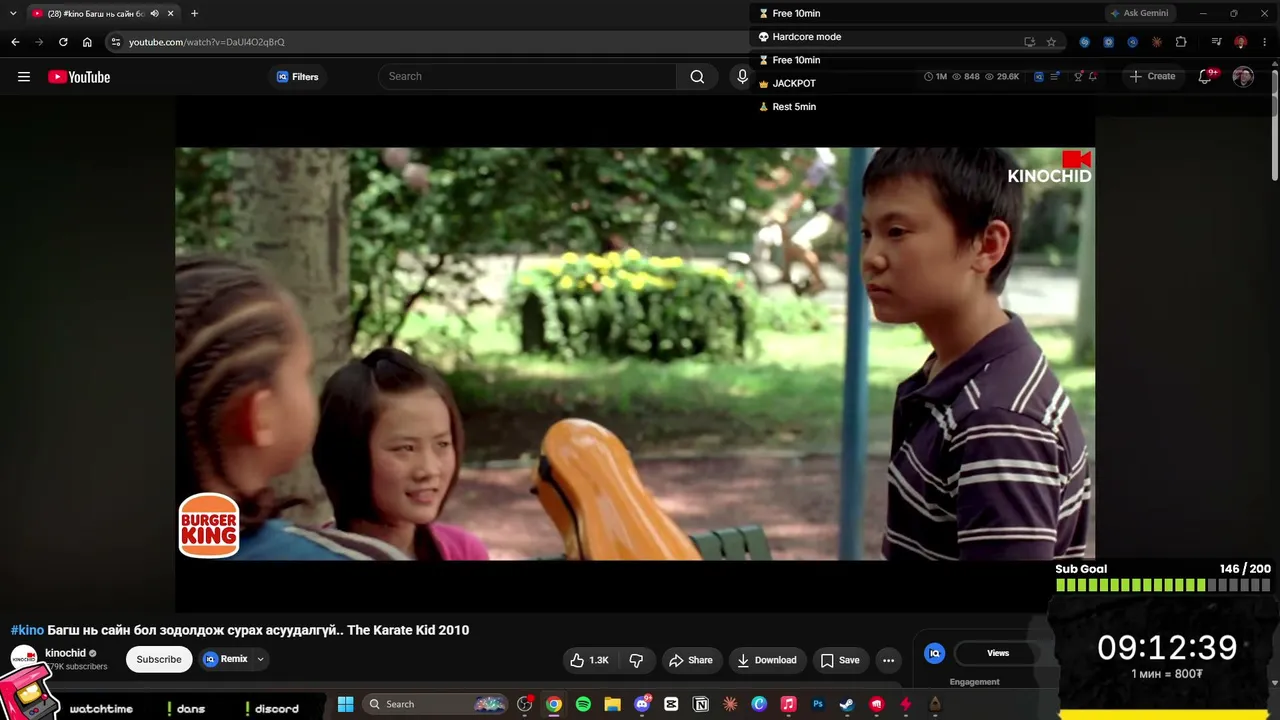Open the more actions ellipsis menu
Viewport: 1280px width, 720px height.
888,660
